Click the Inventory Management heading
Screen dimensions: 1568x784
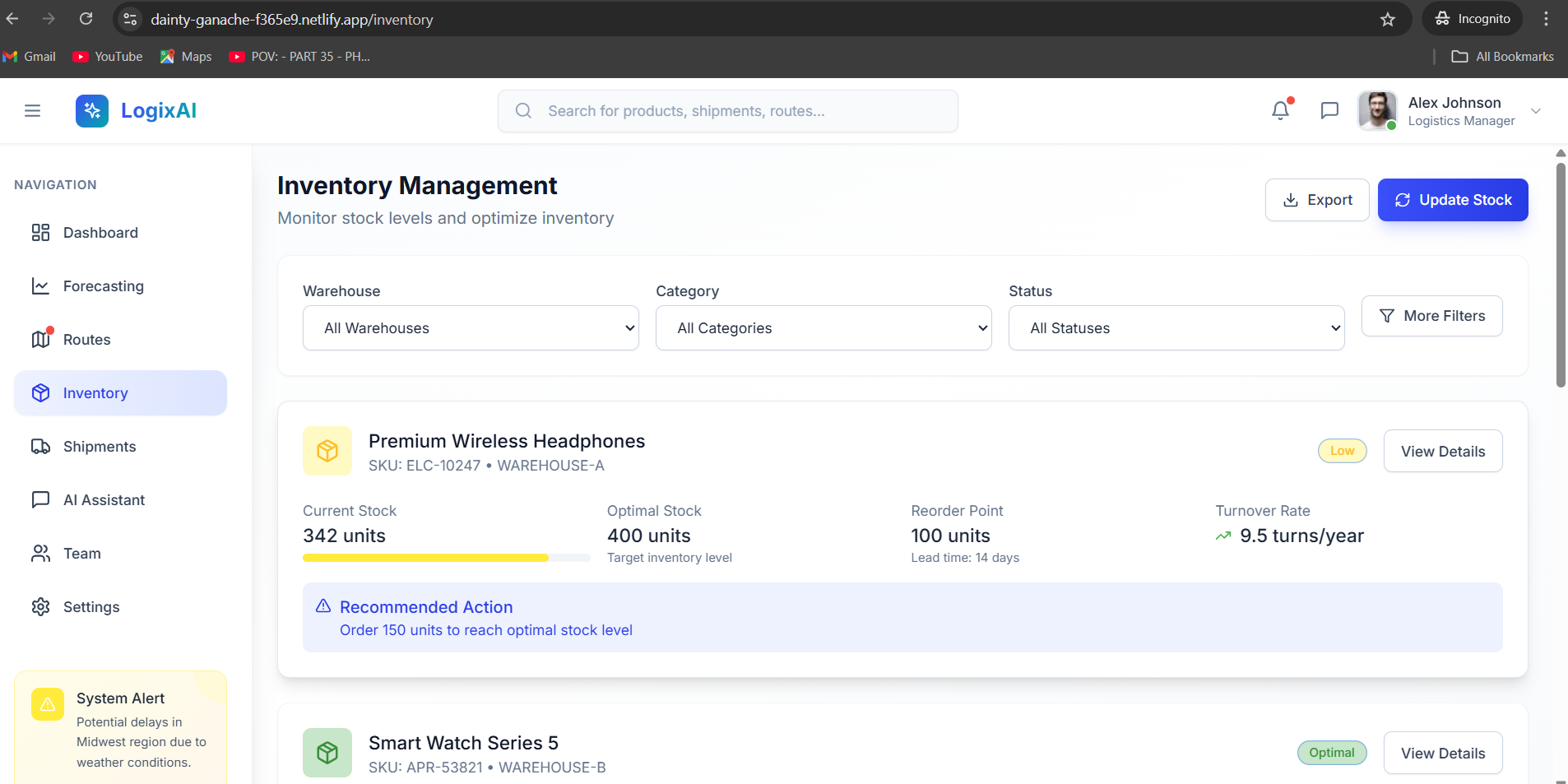click(417, 186)
